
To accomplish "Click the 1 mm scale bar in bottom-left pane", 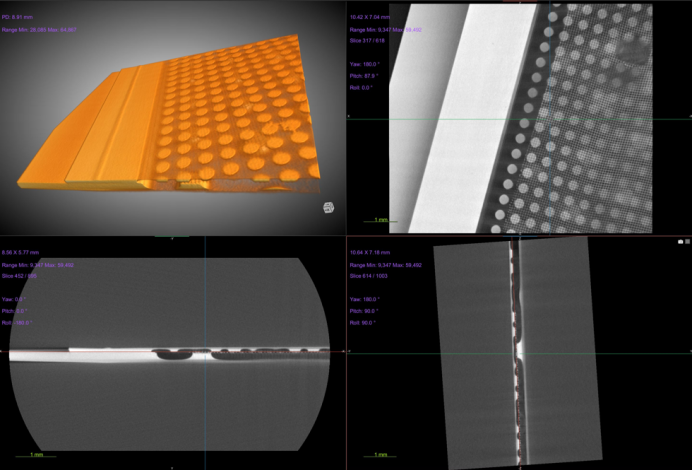I will 35,457.
